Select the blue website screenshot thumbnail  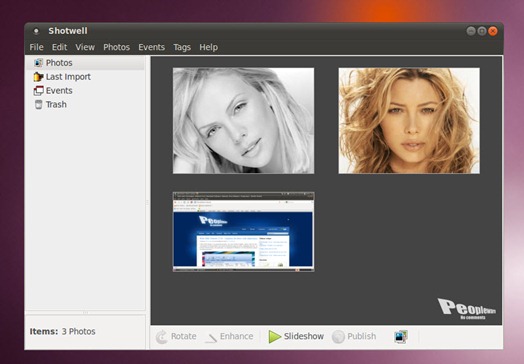243,232
